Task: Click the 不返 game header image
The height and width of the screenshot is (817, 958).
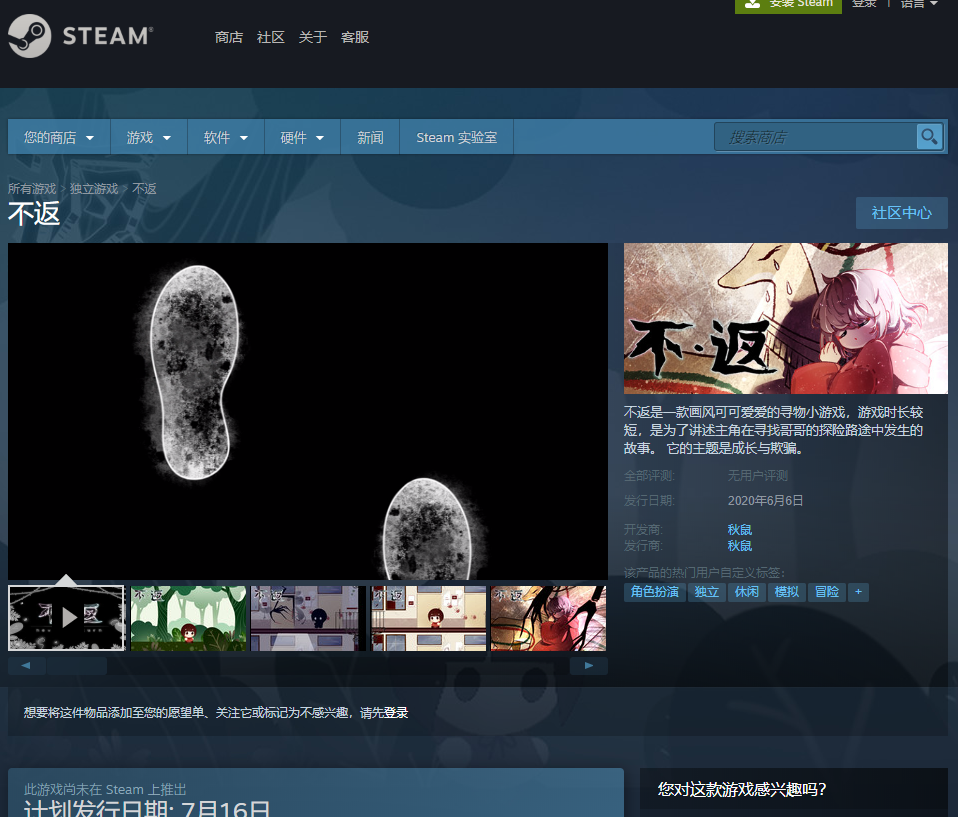Action: (786, 318)
